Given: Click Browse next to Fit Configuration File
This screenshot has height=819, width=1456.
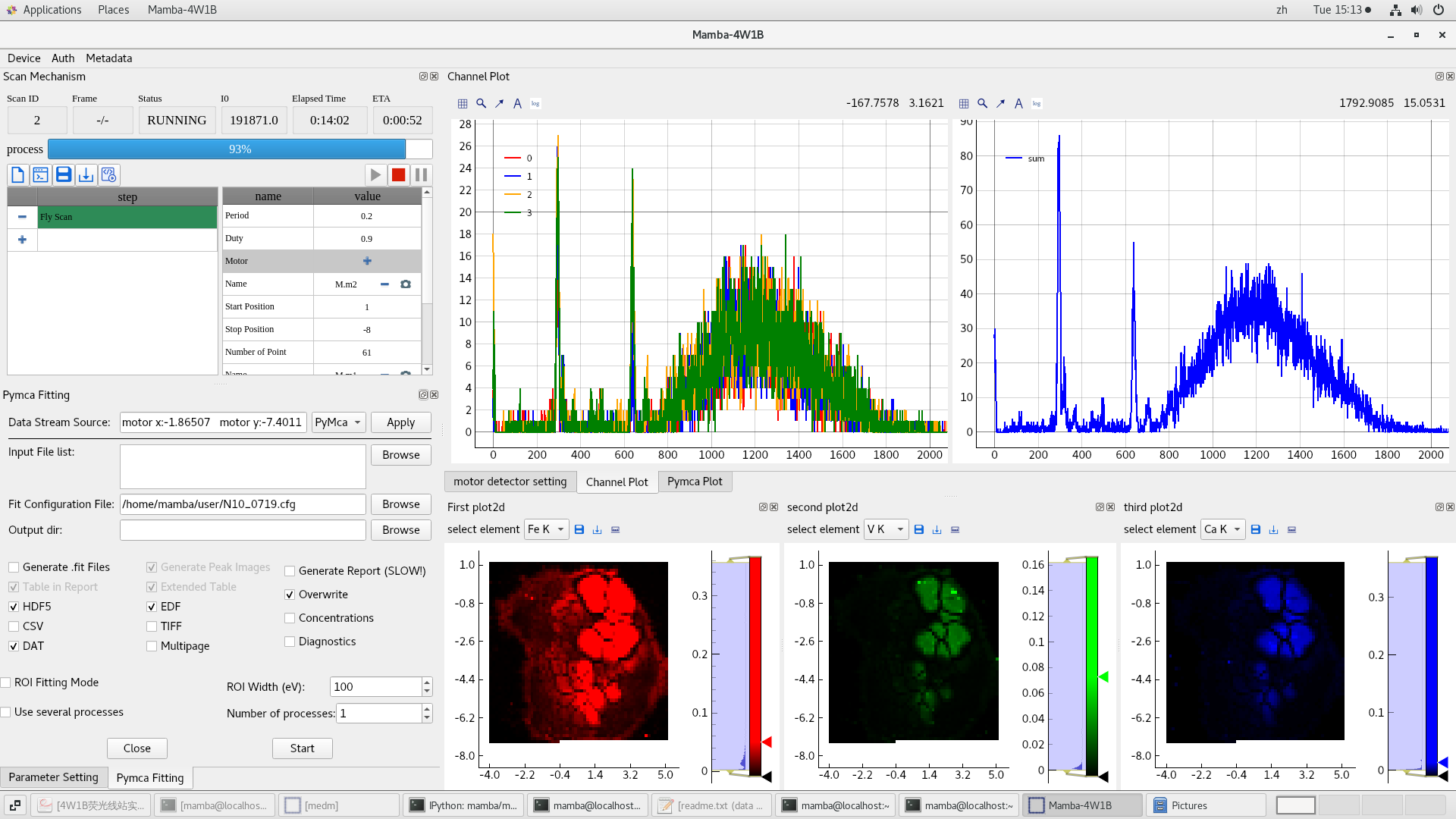Looking at the screenshot, I should pyautogui.click(x=400, y=504).
